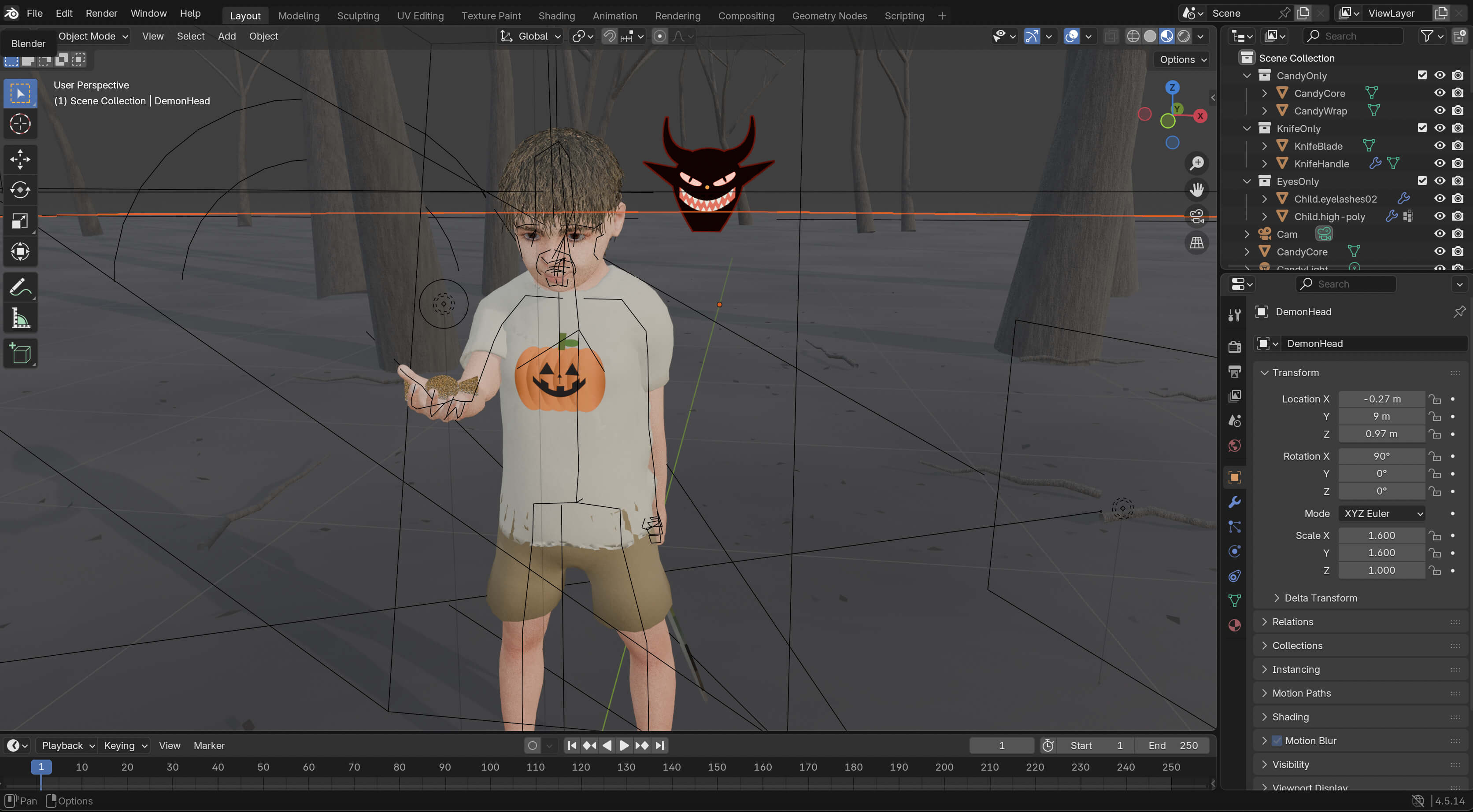Open the Material properties tab

tap(1235, 625)
